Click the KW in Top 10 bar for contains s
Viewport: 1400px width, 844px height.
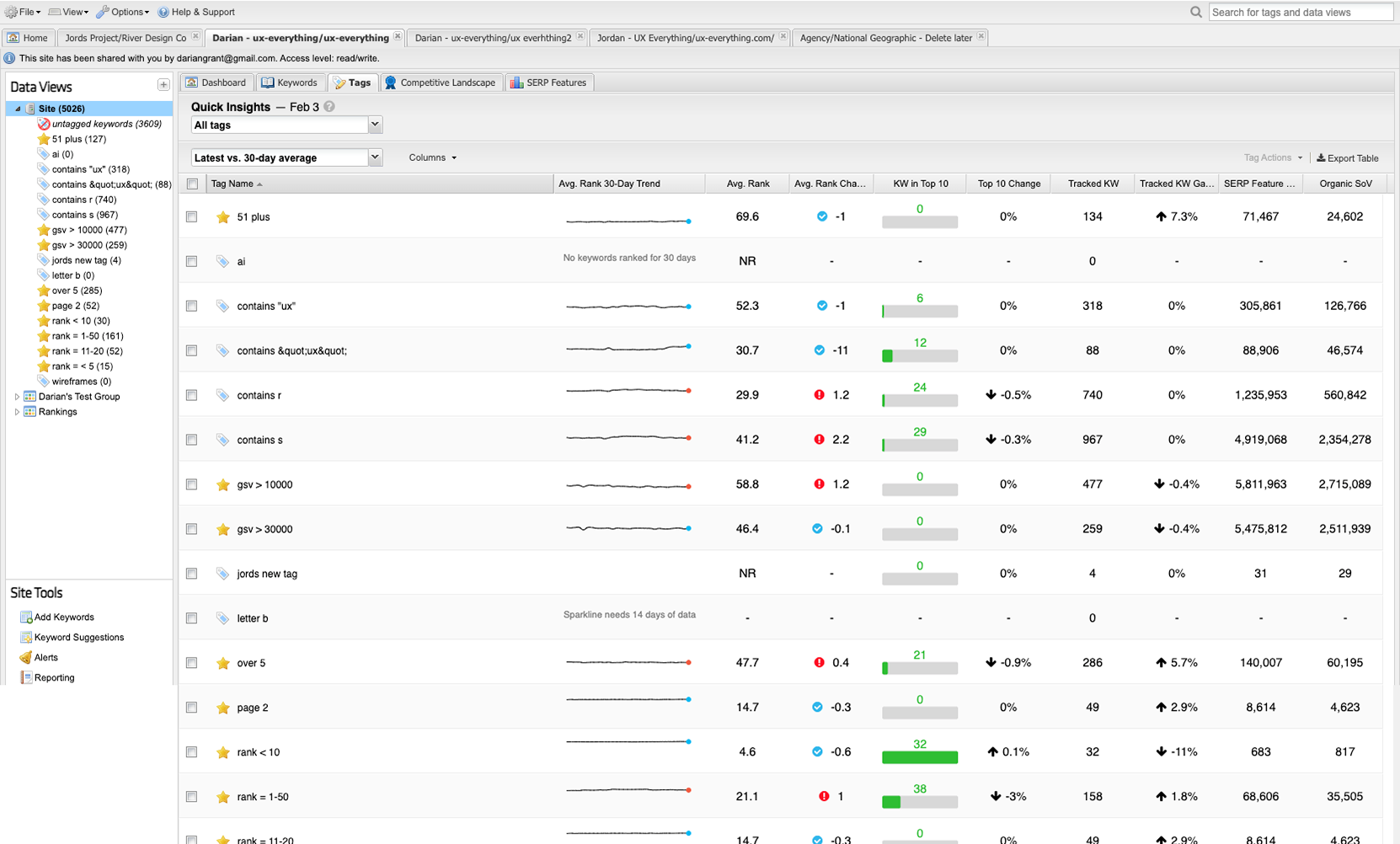920,445
